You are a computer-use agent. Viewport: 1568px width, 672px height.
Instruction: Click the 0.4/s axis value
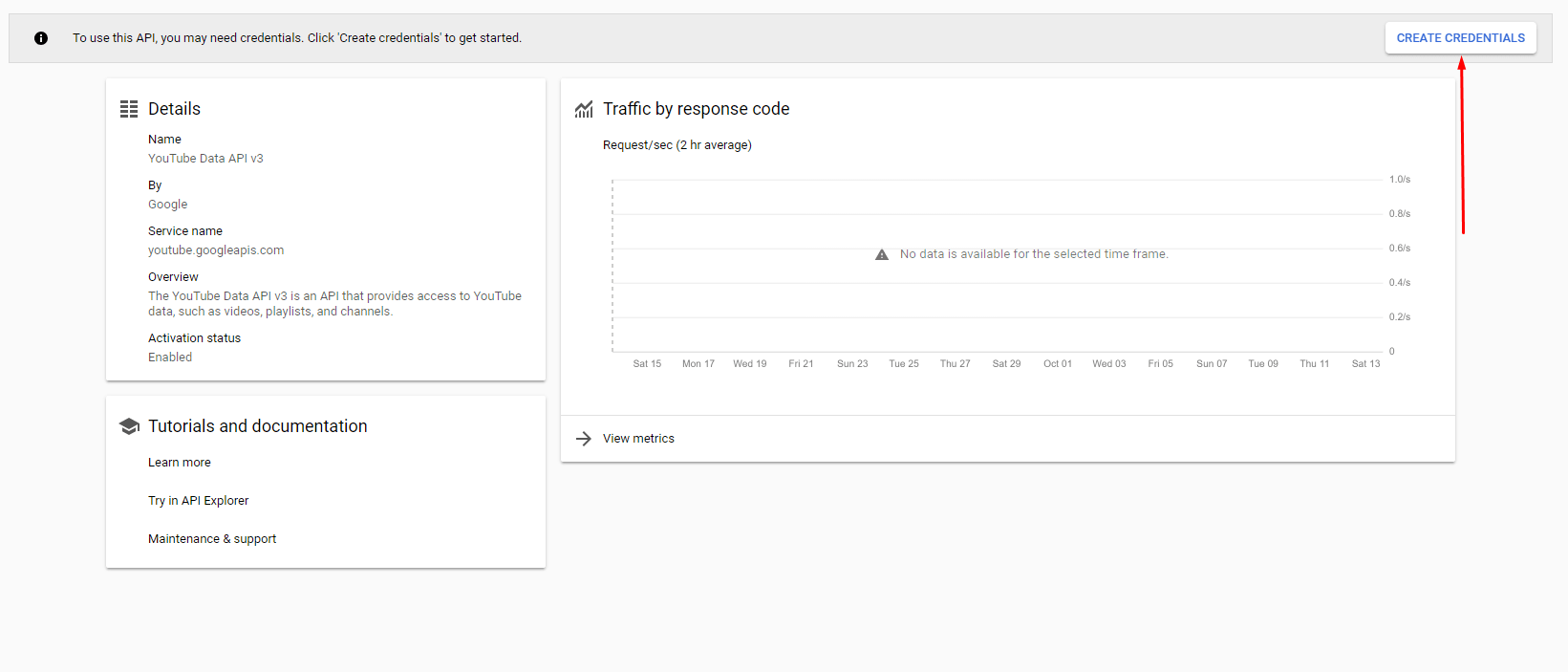(1400, 283)
